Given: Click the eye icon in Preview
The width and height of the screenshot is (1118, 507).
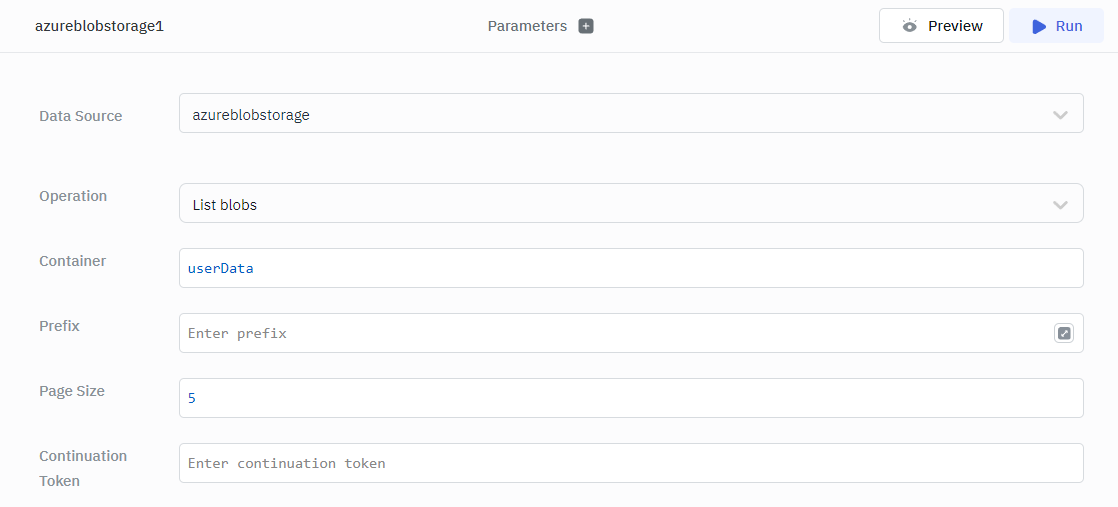Looking at the screenshot, I should [x=909, y=26].
